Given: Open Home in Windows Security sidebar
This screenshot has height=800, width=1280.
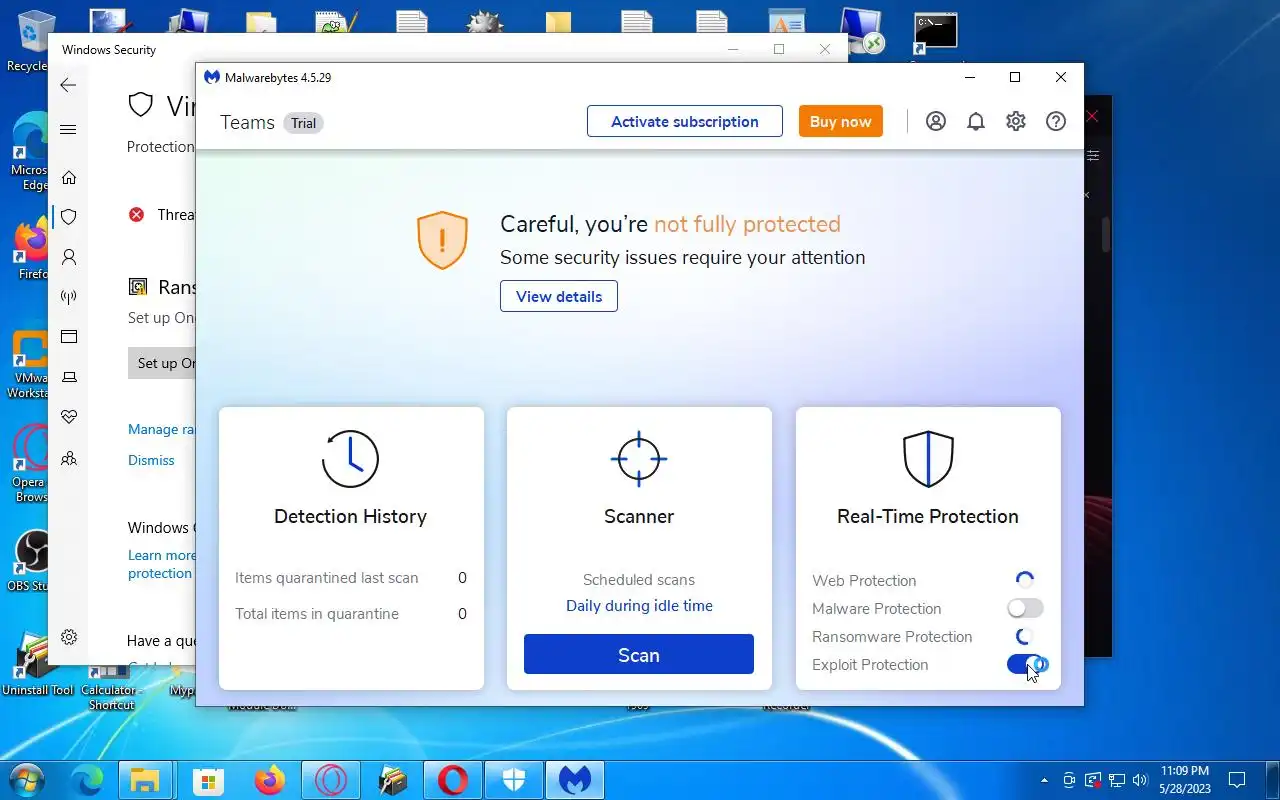Looking at the screenshot, I should (x=69, y=178).
